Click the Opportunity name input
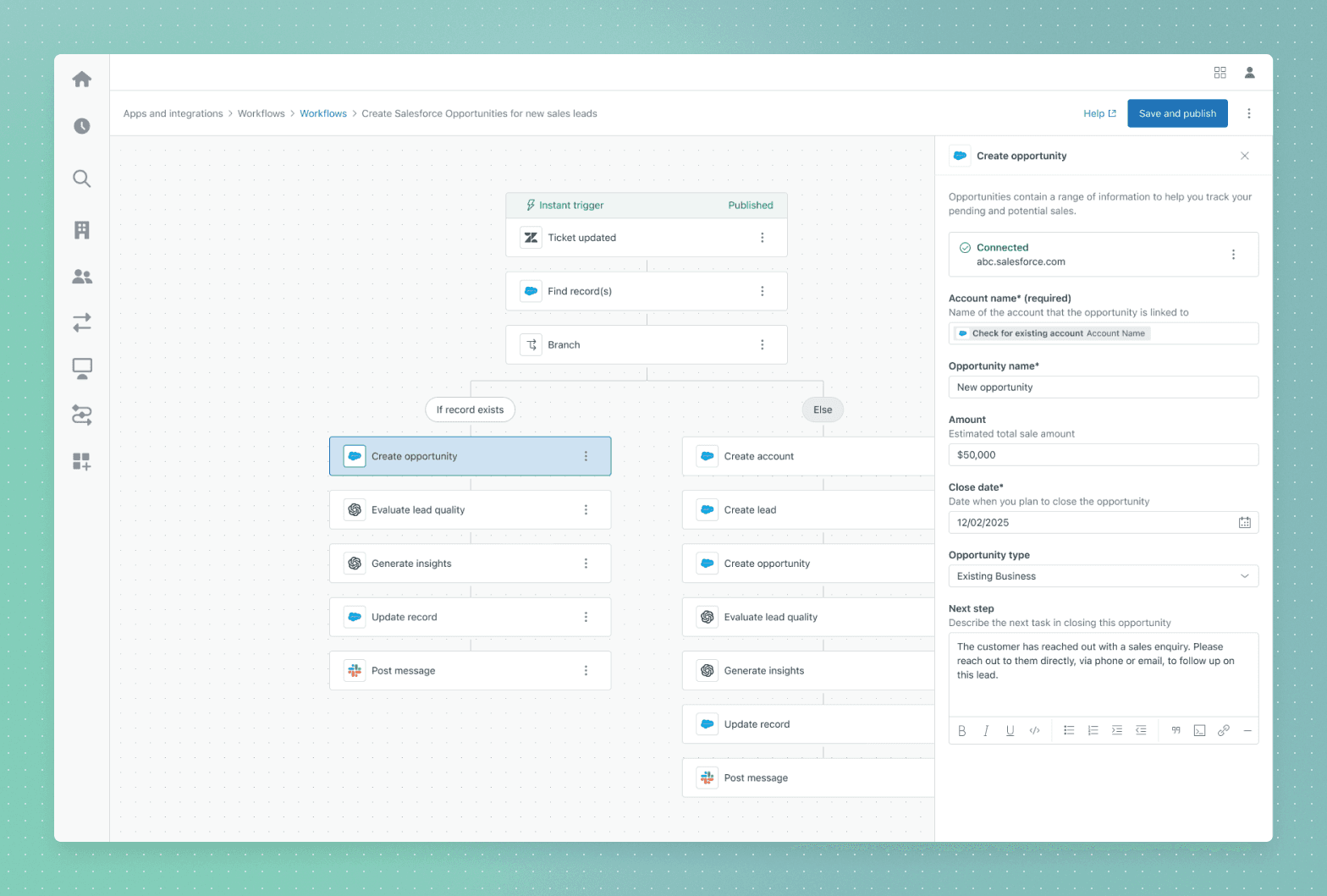The image size is (1327, 896). (x=1104, y=388)
